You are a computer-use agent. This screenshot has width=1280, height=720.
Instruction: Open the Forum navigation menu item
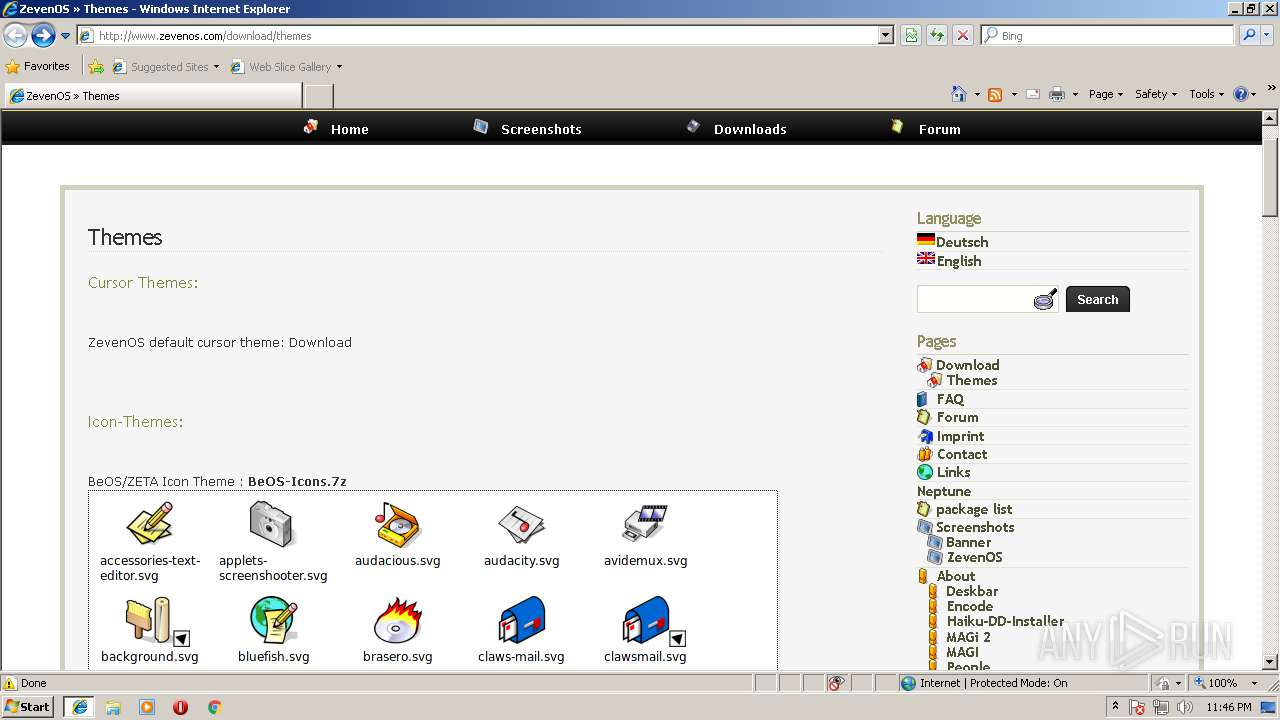939,129
